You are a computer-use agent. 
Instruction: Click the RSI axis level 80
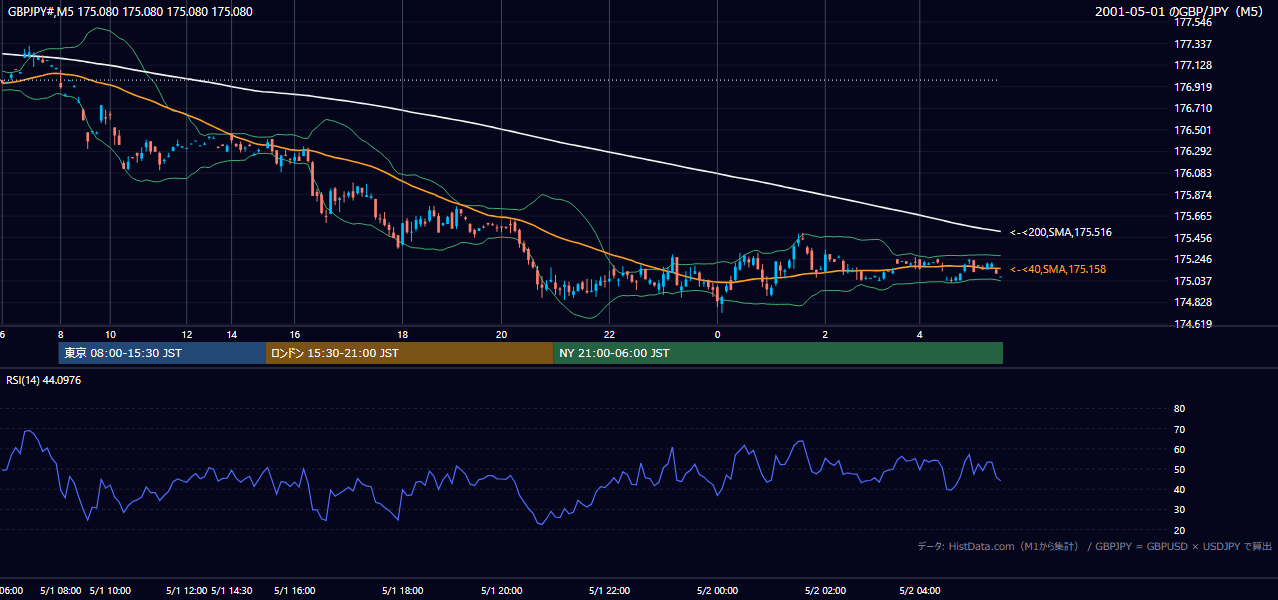pyautogui.click(x=1179, y=409)
